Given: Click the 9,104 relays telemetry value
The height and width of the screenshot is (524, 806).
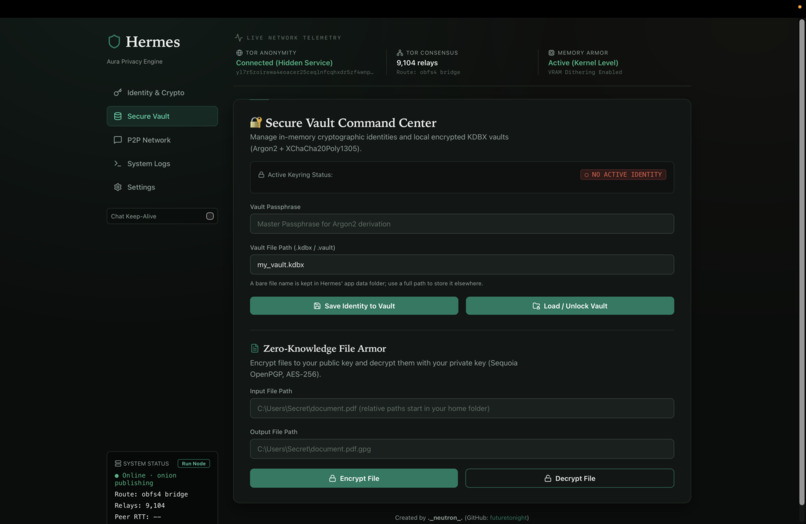Looking at the screenshot, I should [x=417, y=63].
